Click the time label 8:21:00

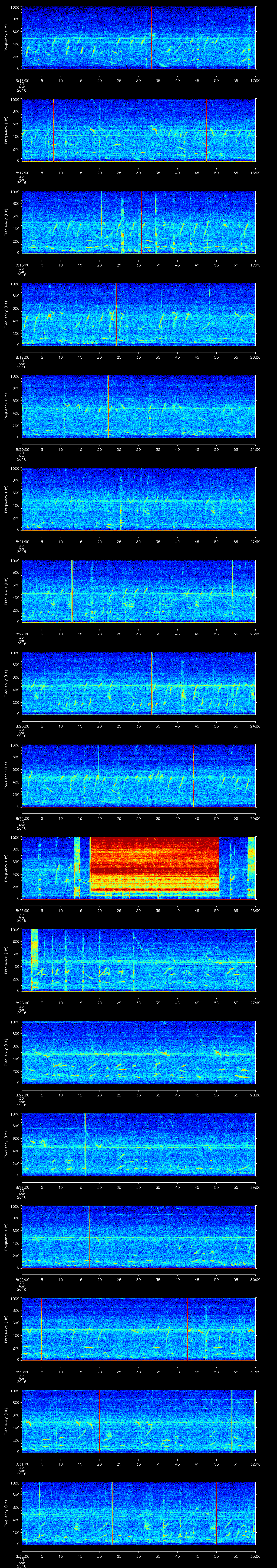[22, 542]
